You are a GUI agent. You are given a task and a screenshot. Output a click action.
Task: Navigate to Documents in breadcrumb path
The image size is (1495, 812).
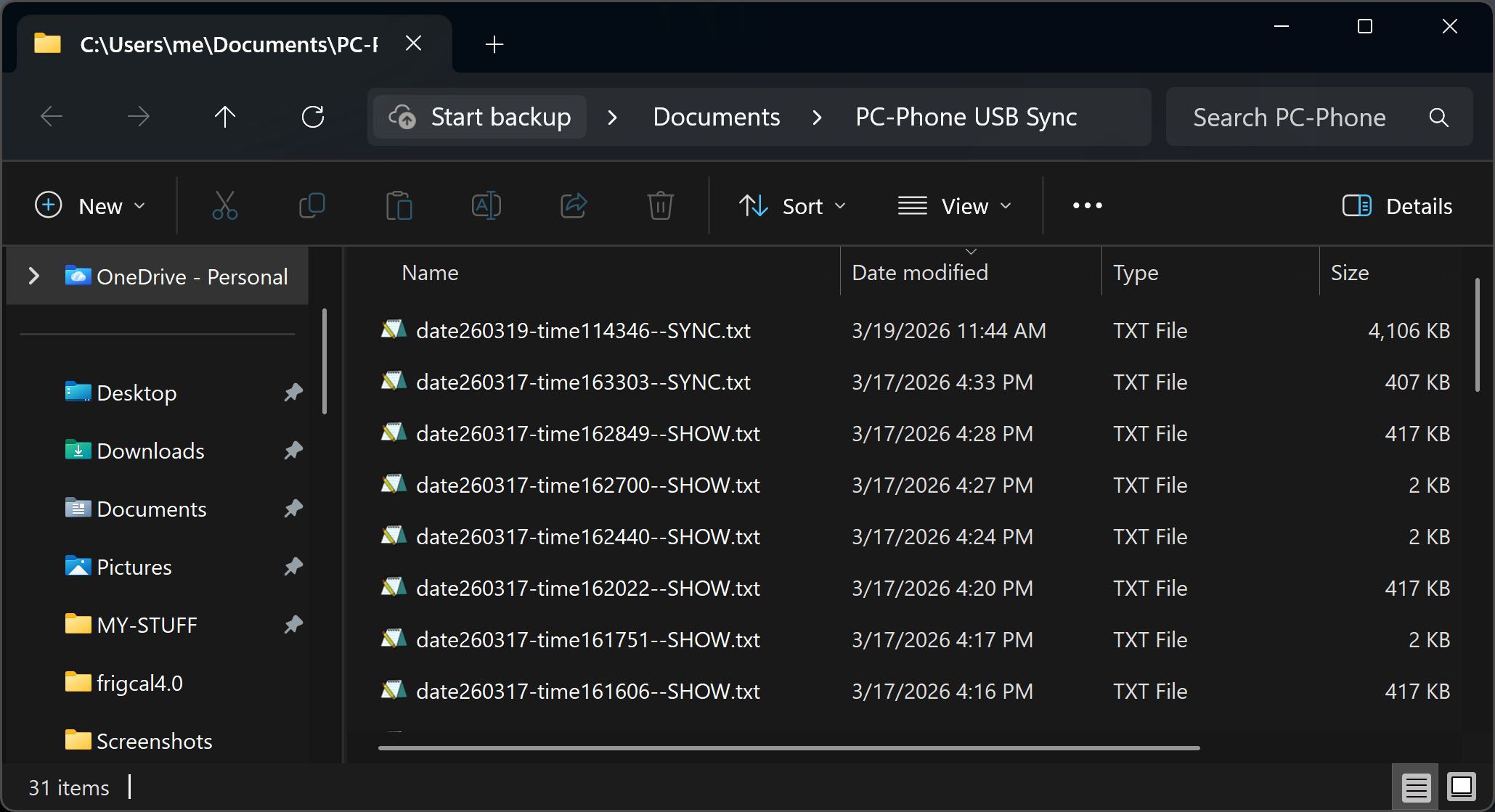coord(716,117)
